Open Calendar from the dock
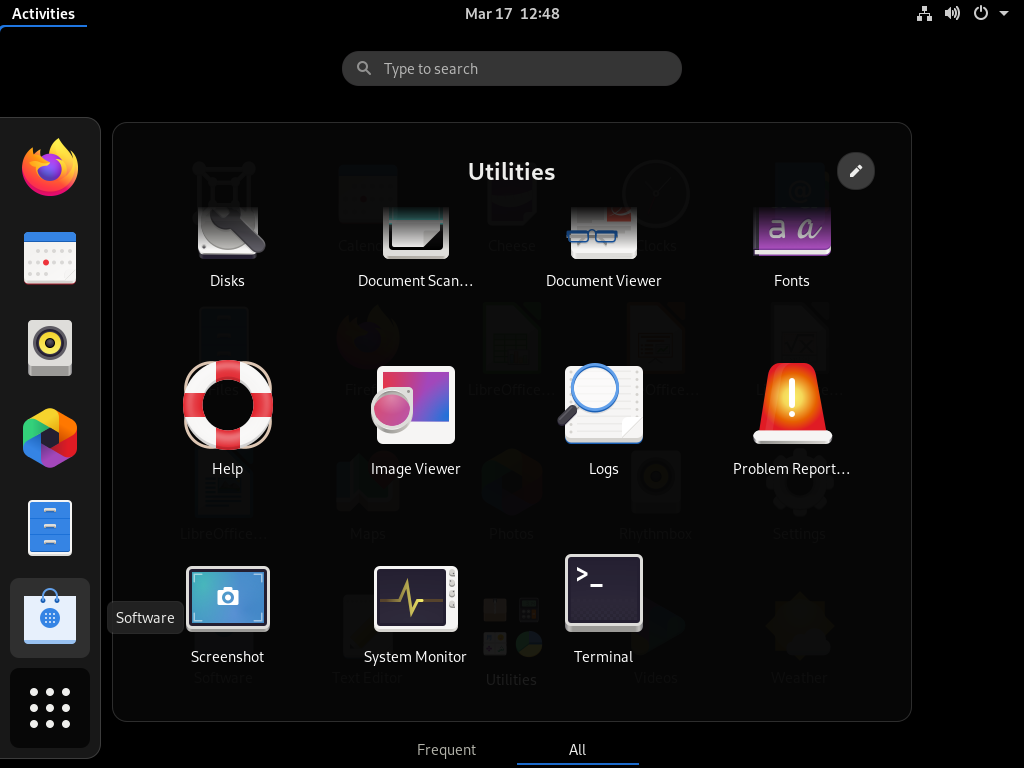Viewport: 1024px width, 768px height. [50, 258]
